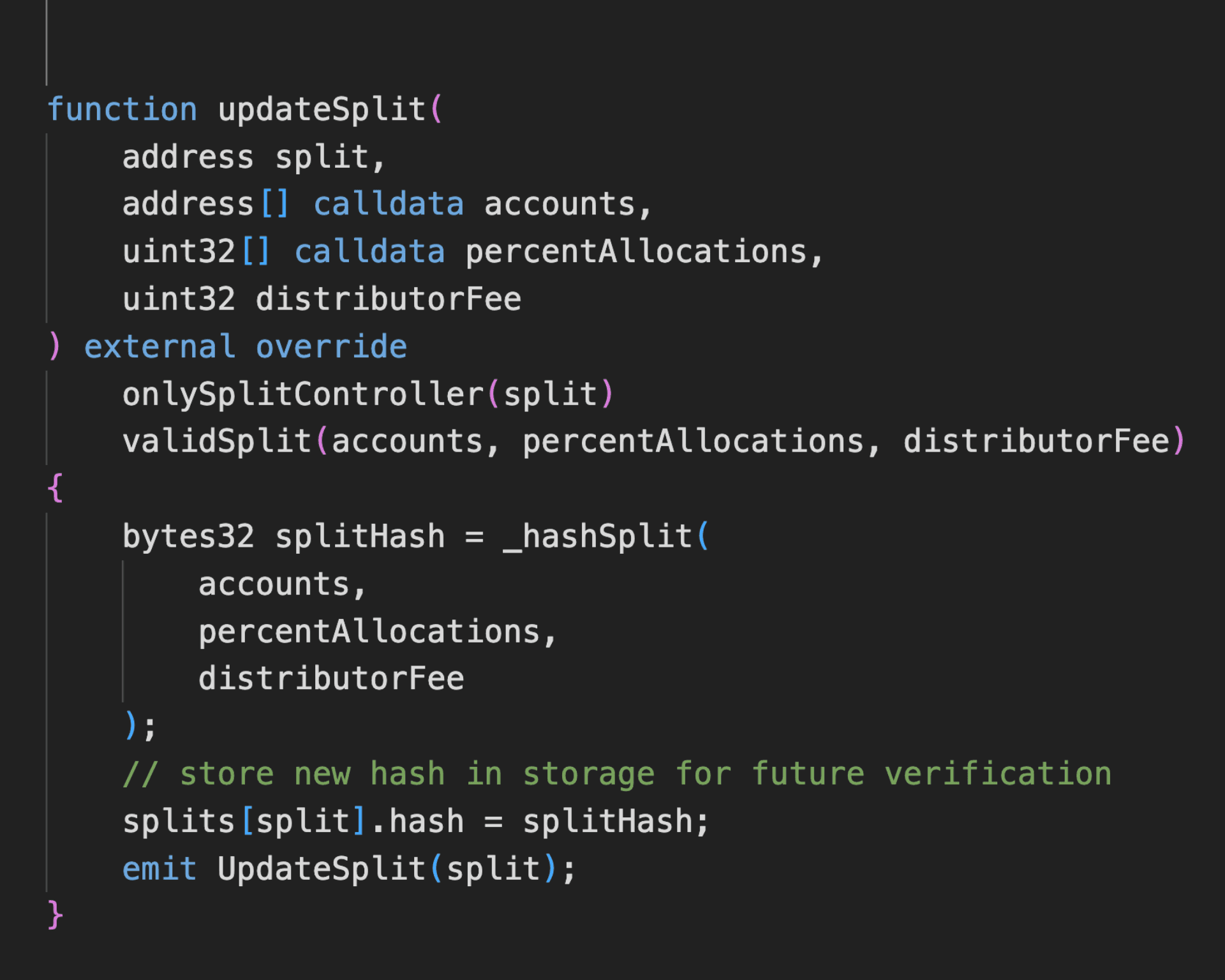Click the emit keyword
The image size is (1225, 980).
click(x=160, y=869)
